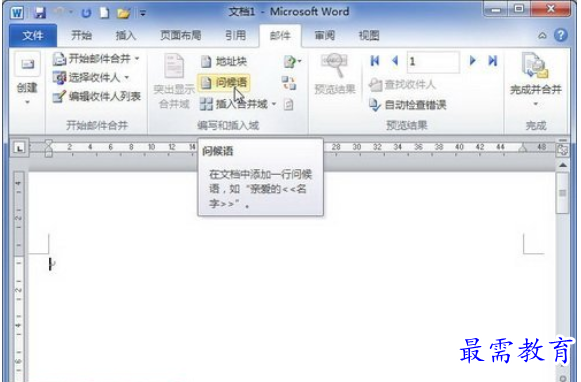Click the vertical scrollbar thumb
581x382 pixels.
coord(562,193)
